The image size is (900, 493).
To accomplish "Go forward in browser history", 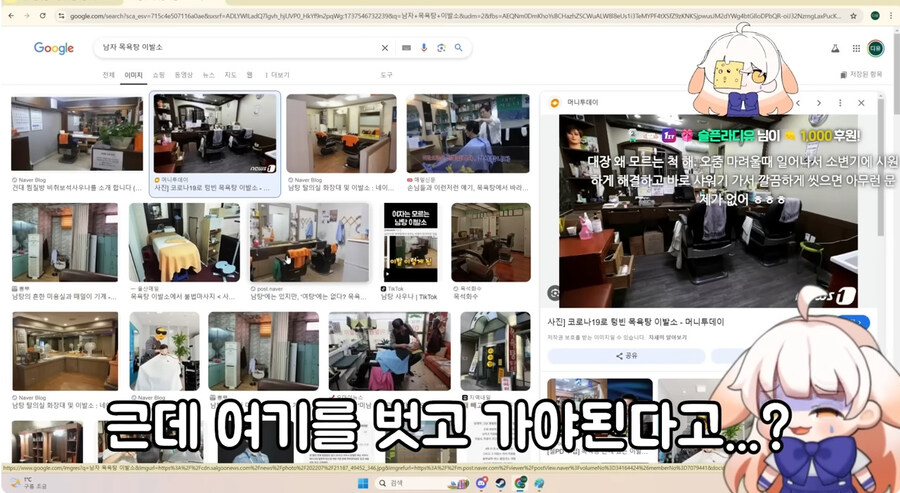I will click(27, 15).
